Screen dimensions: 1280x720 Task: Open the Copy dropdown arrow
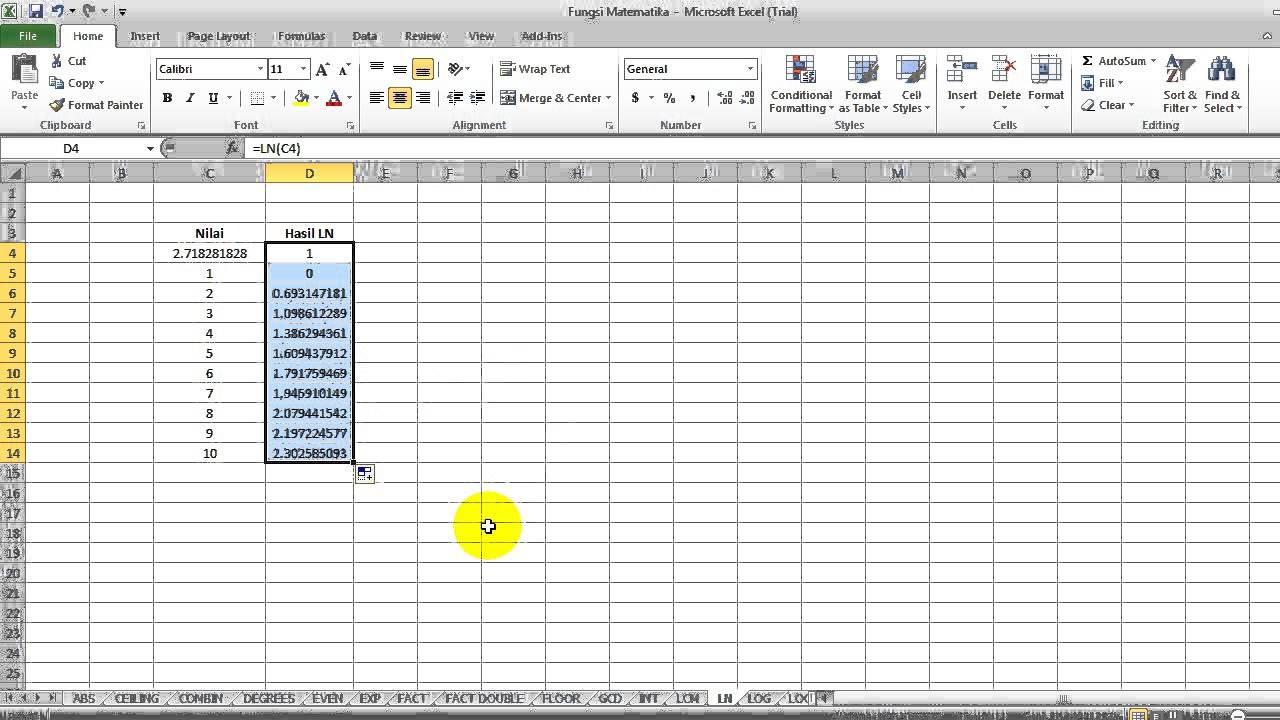pyautogui.click(x=101, y=83)
